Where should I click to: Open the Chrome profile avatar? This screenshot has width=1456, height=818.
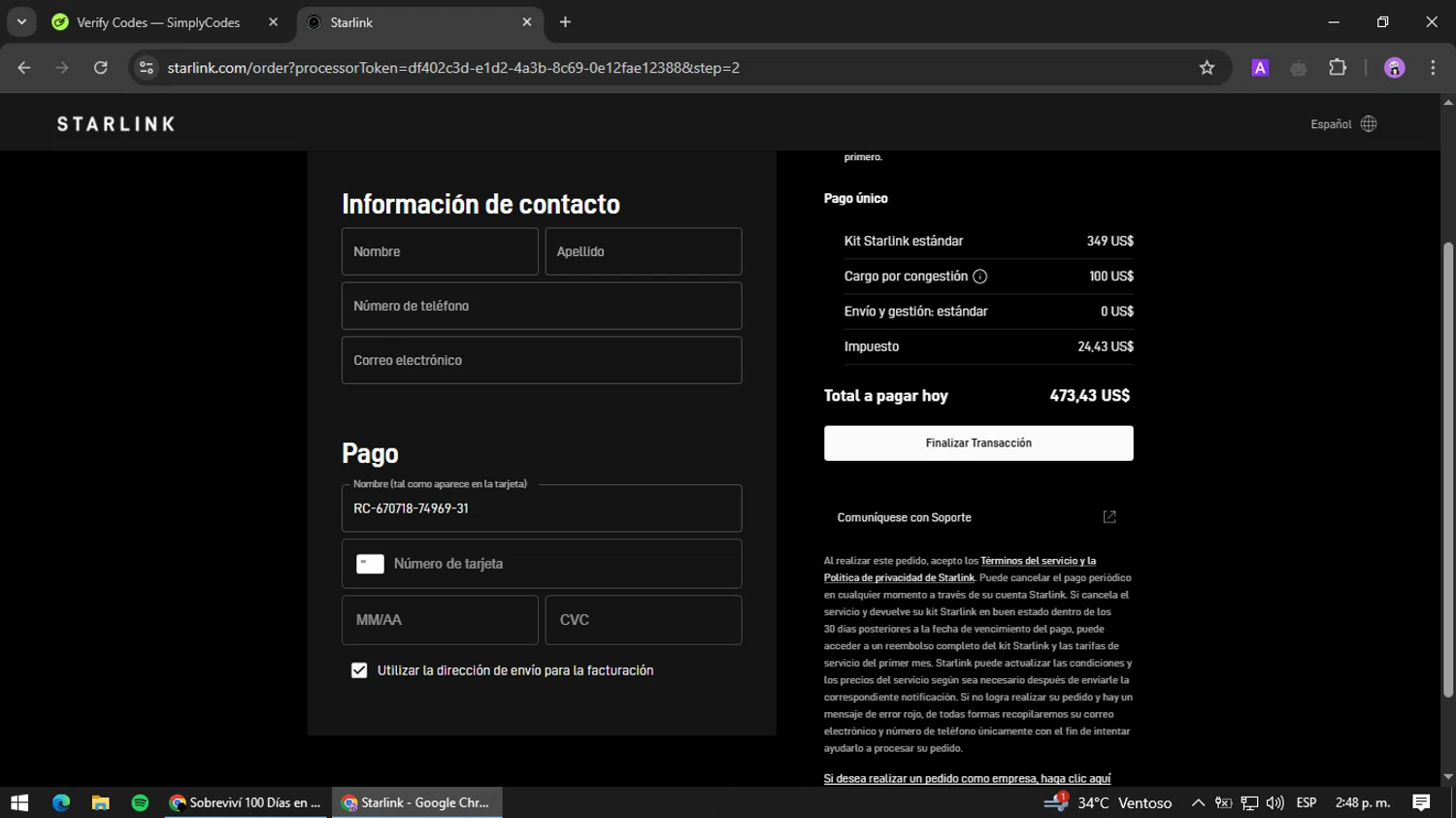tap(1395, 68)
